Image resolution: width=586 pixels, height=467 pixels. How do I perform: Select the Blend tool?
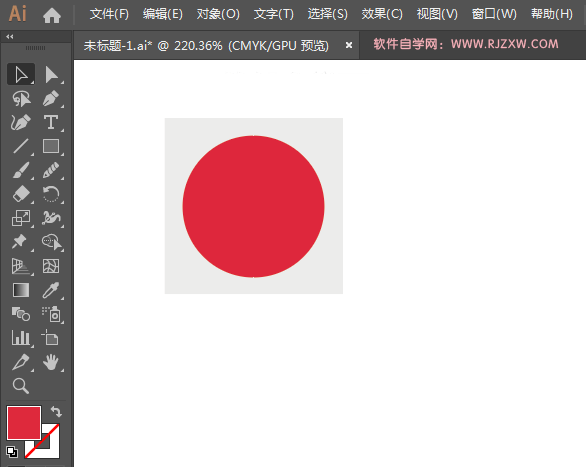[x=21, y=314]
